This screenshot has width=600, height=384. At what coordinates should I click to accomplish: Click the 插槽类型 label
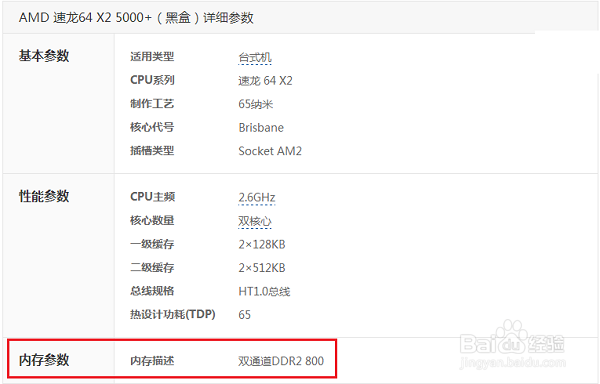coord(152,150)
